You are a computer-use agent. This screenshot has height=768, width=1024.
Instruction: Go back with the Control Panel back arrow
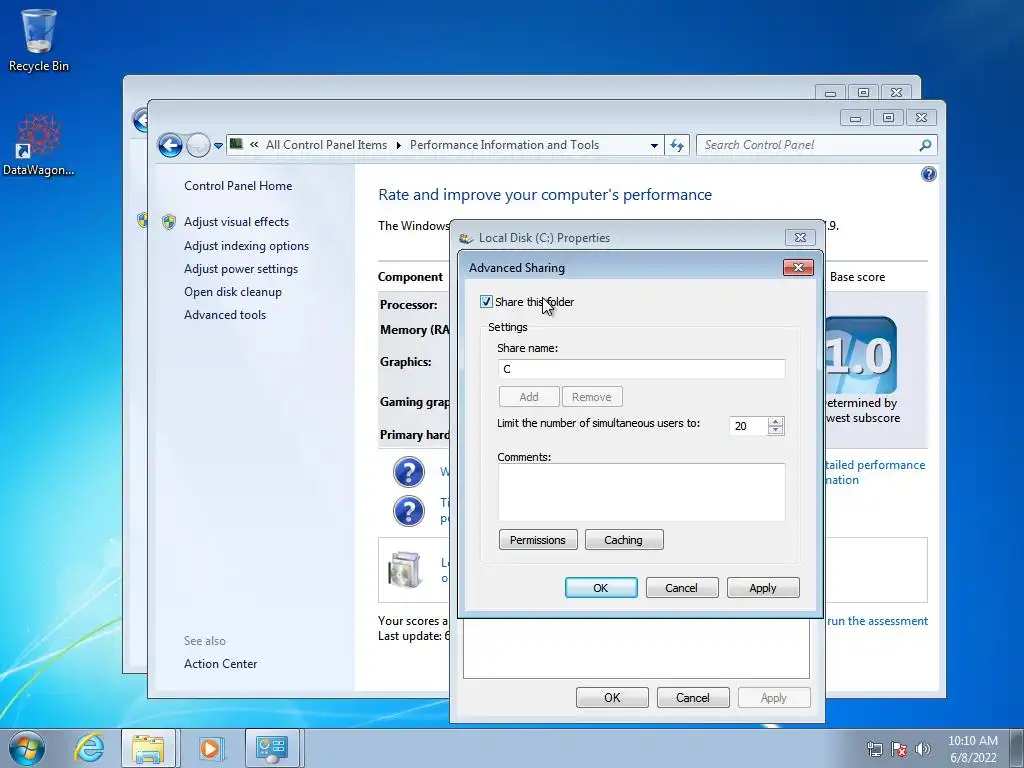coord(170,145)
